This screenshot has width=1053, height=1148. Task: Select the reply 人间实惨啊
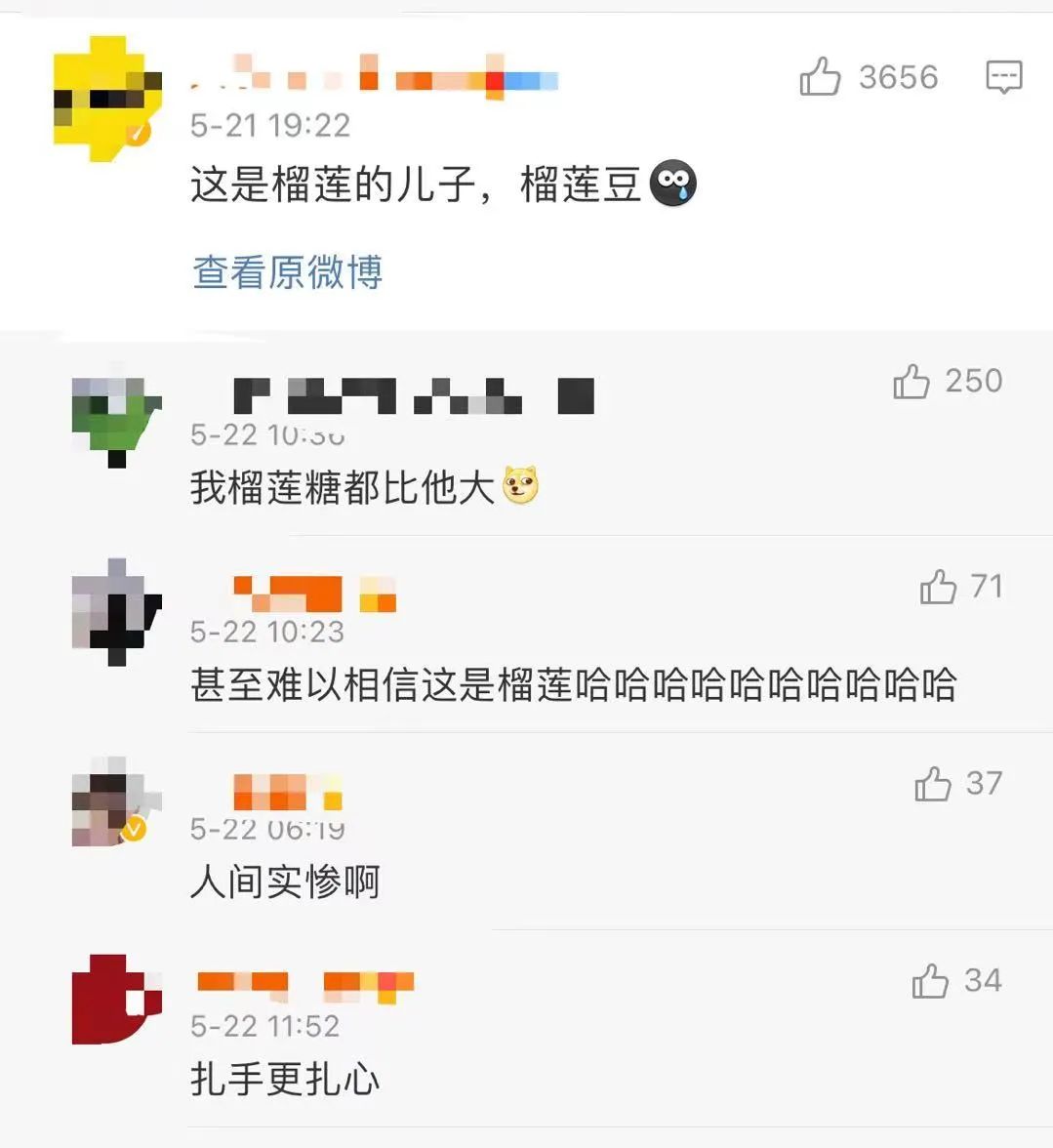pyautogui.click(x=285, y=881)
